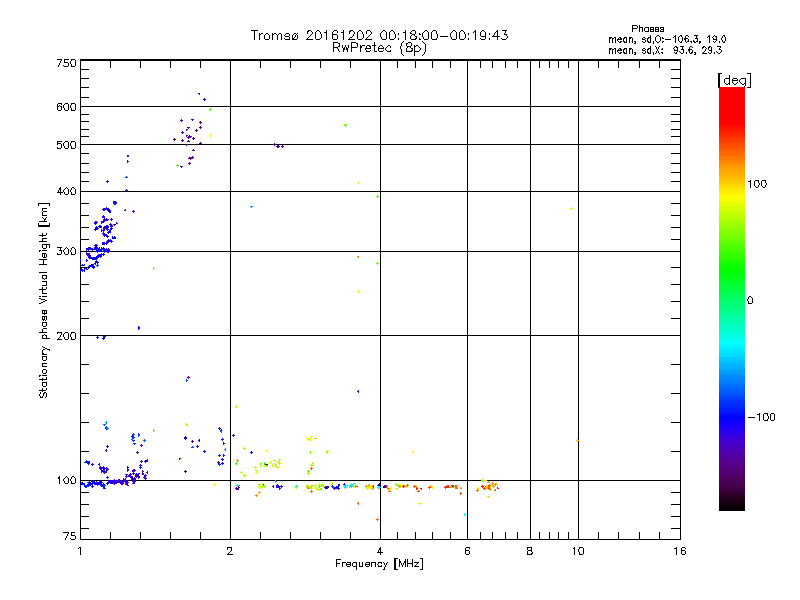Click the '1' label on the frequency axis
800x600 pixels.
pyautogui.click(x=80, y=551)
